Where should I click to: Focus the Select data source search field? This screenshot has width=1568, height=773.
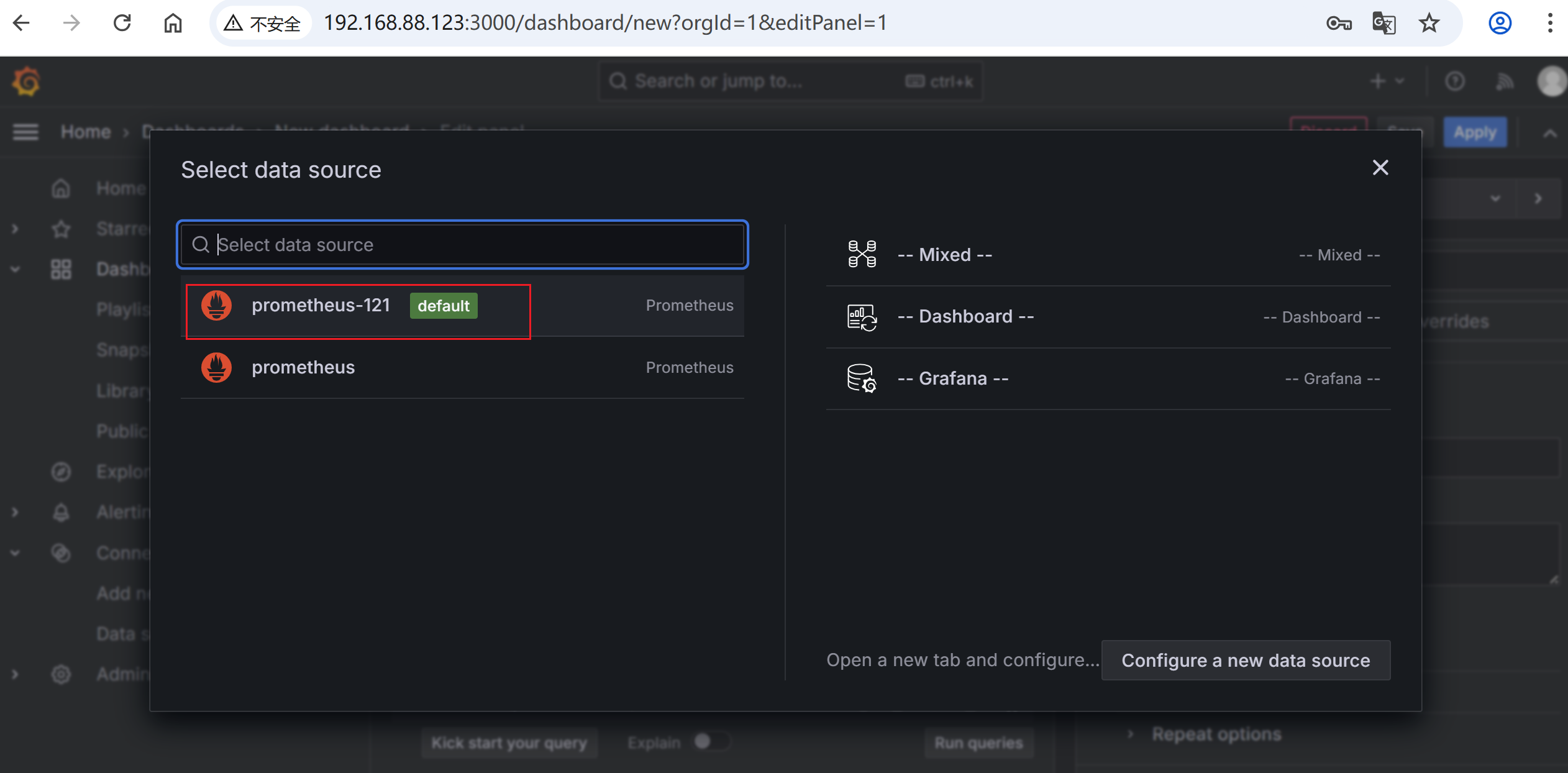coord(462,245)
